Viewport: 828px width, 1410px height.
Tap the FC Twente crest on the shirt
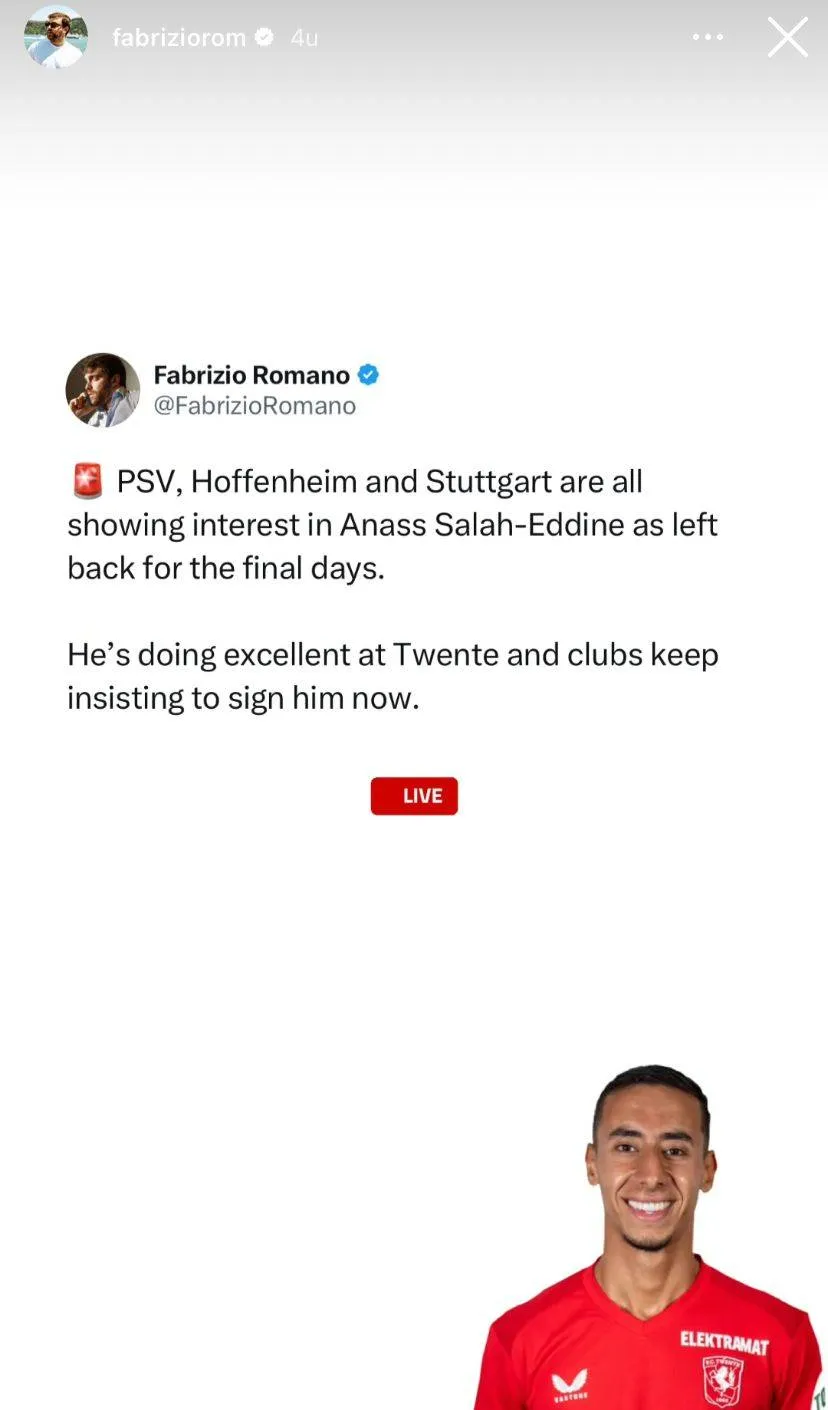point(723,1380)
